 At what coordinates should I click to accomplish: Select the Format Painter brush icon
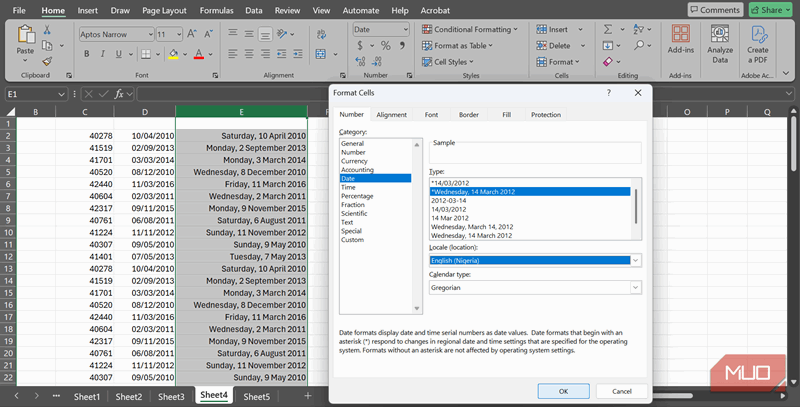point(47,61)
